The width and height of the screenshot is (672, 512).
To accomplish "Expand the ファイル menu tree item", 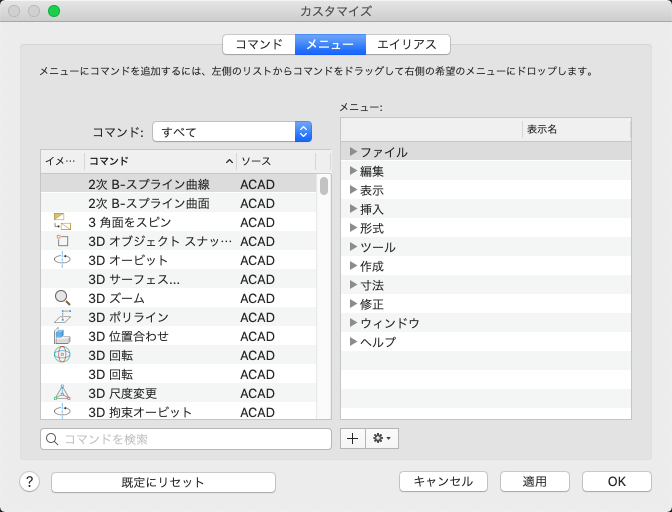I will (x=353, y=152).
